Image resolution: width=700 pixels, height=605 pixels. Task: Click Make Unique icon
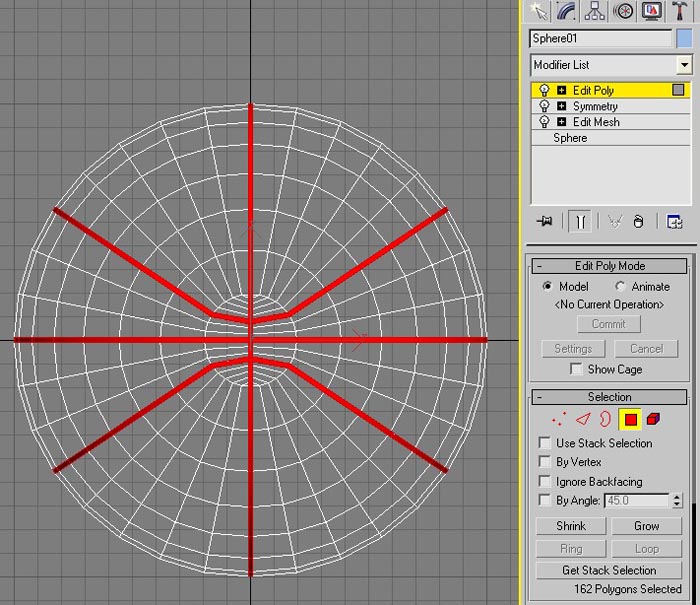(614, 221)
